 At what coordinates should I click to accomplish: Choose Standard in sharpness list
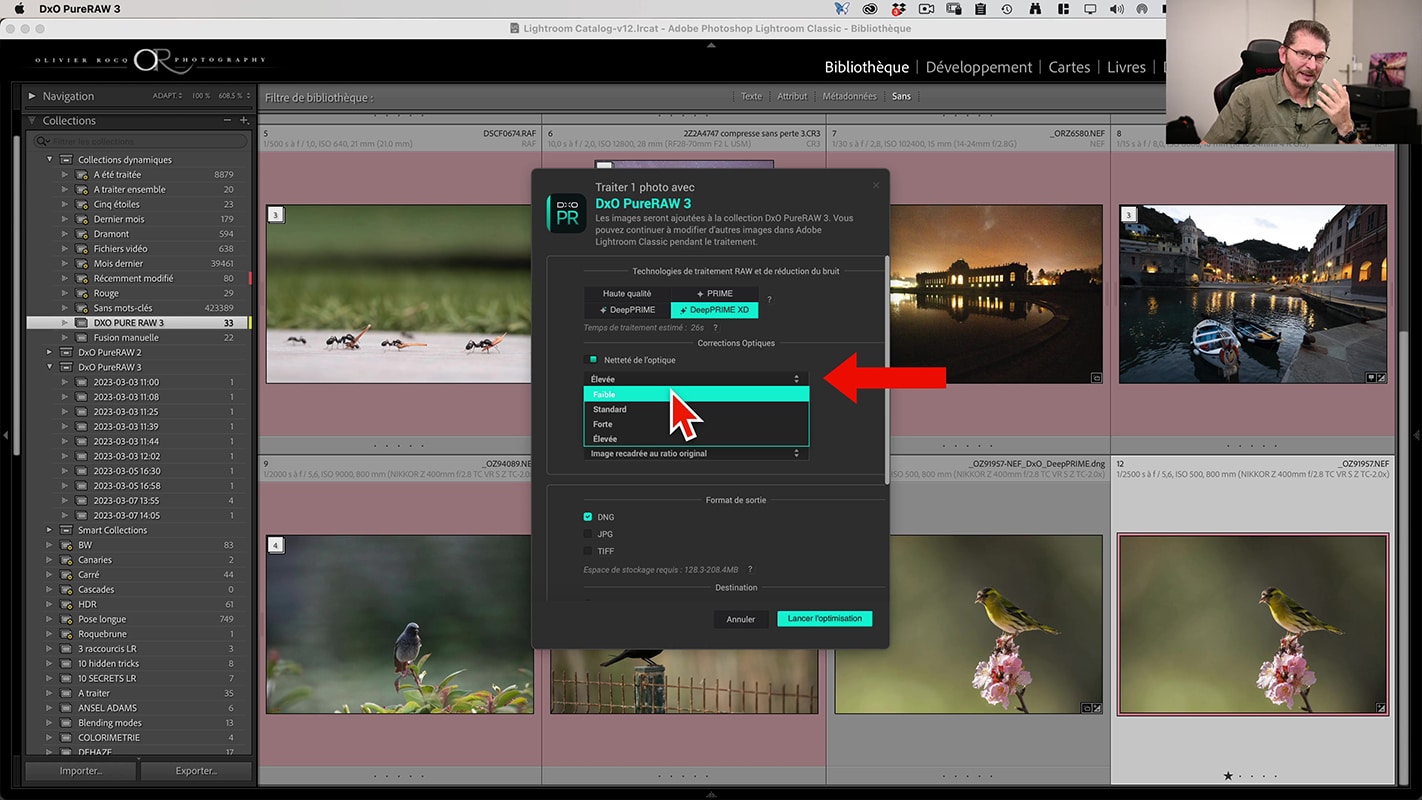[696, 409]
